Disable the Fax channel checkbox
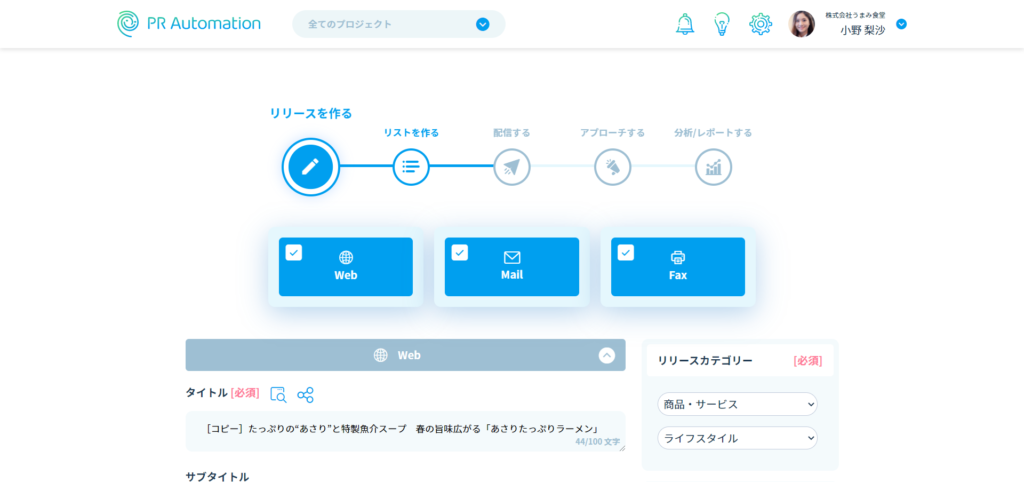The width and height of the screenshot is (1024, 482). pyautogui.click(x=626, y=253)
